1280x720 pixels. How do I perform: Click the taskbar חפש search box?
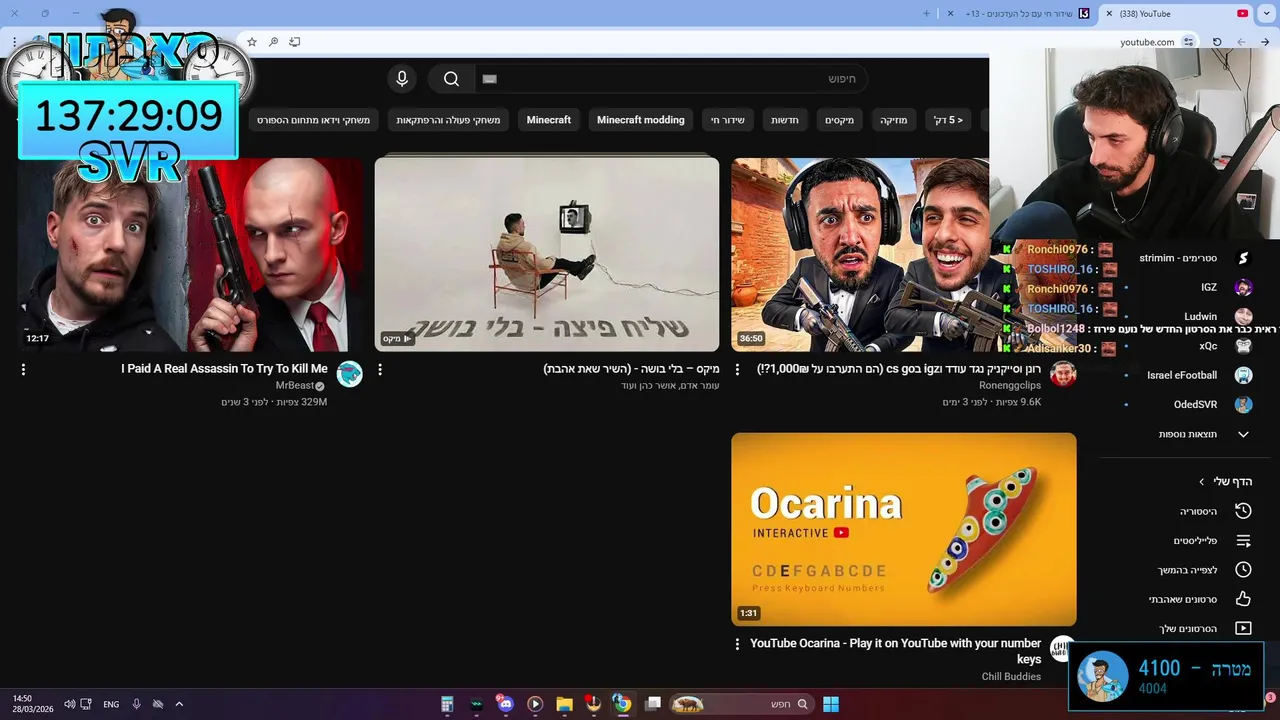740,704
